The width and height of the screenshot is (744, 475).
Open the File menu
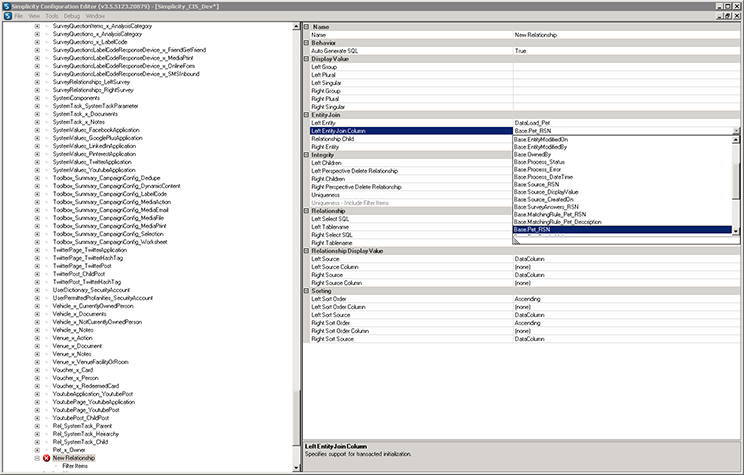click(x=19, y=16)
